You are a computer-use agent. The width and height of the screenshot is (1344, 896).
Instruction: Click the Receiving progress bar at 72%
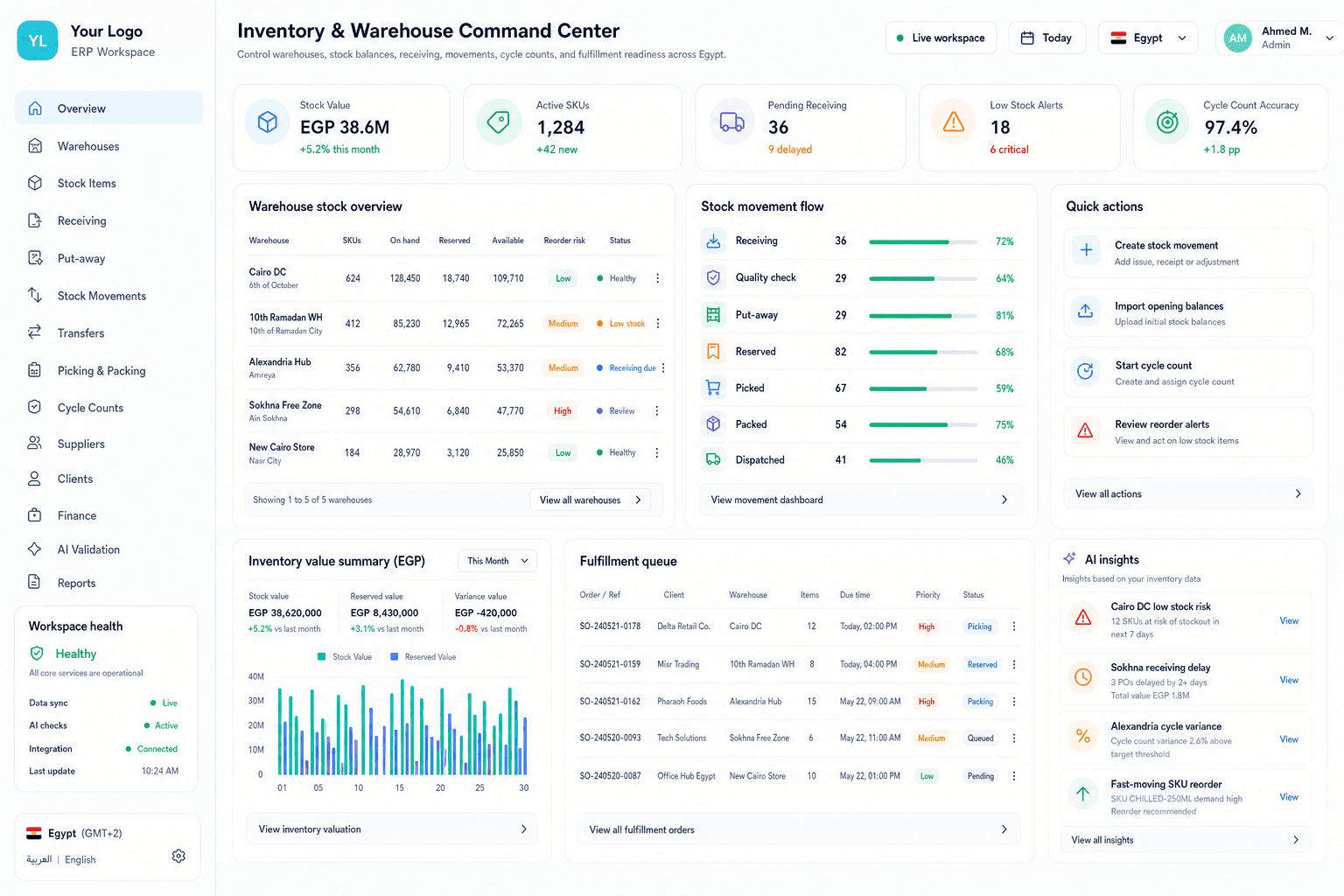pyautogui.click(x=923, y=241)
